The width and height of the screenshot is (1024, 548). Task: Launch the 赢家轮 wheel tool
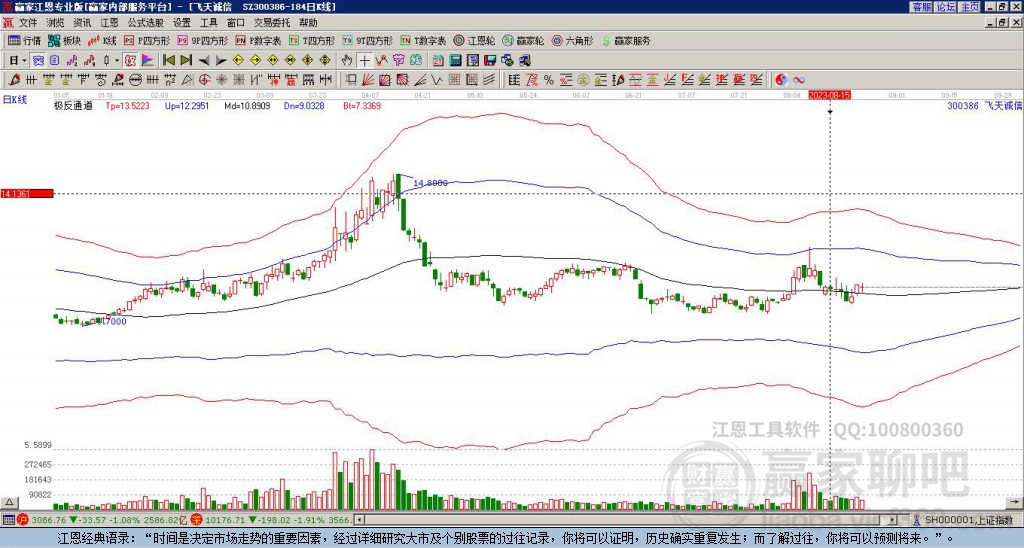point(523,40)
